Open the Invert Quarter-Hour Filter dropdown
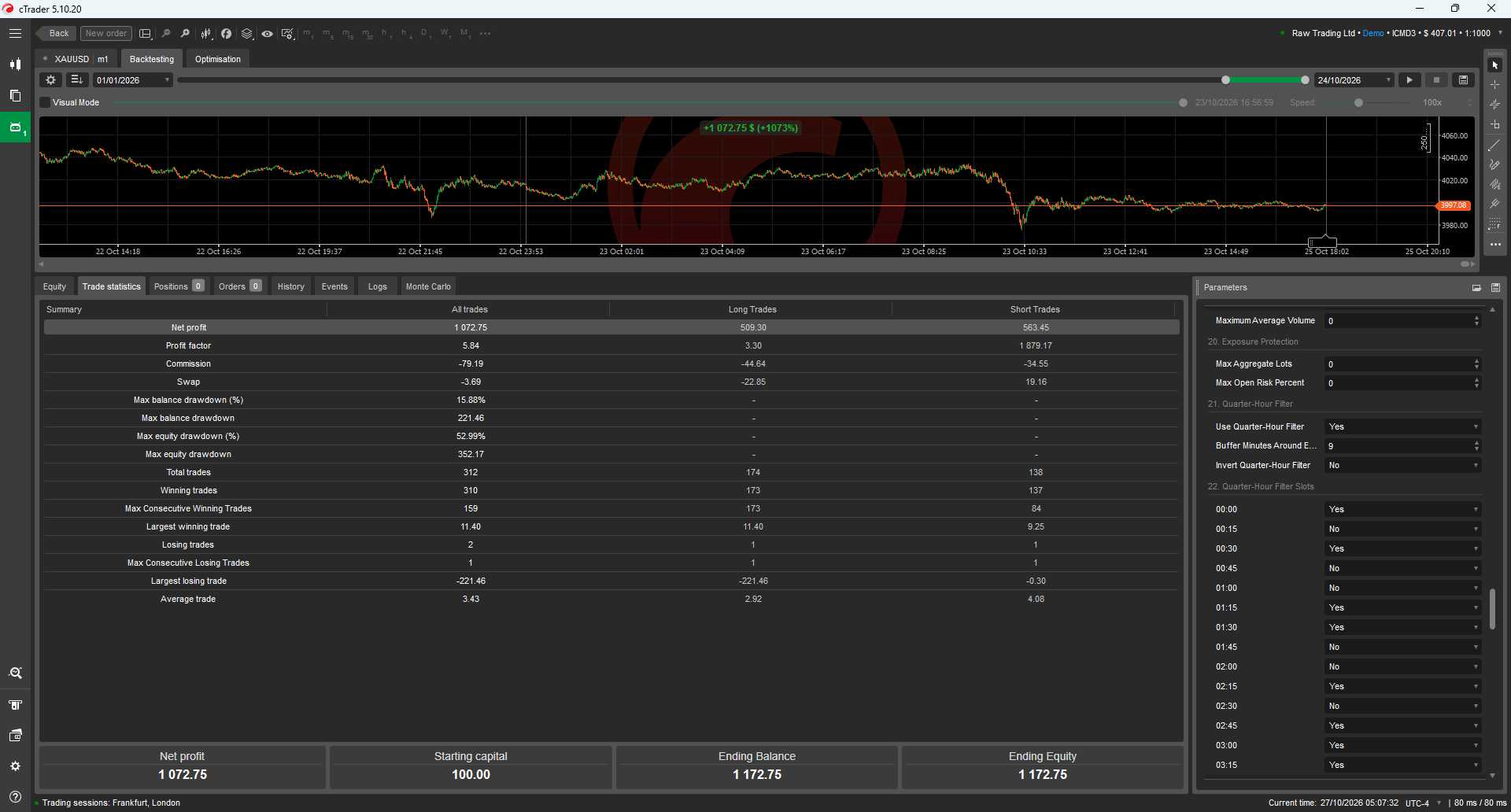The height and width of the screenshot is (812, 1511). 1403,465
